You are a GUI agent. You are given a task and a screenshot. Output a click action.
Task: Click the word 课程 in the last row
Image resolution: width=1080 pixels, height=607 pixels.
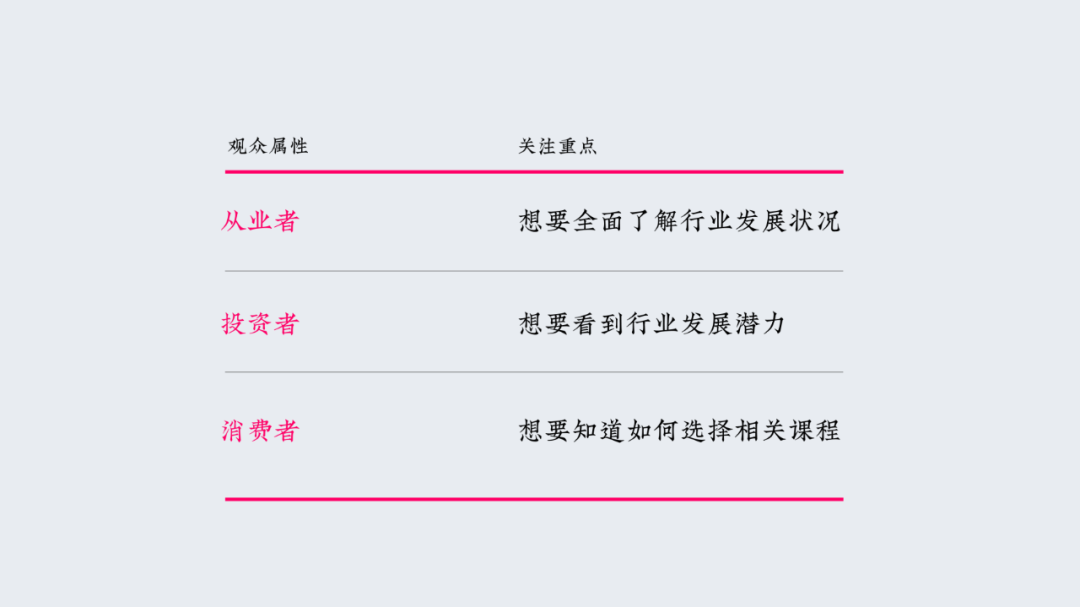(x=815, y=431)
